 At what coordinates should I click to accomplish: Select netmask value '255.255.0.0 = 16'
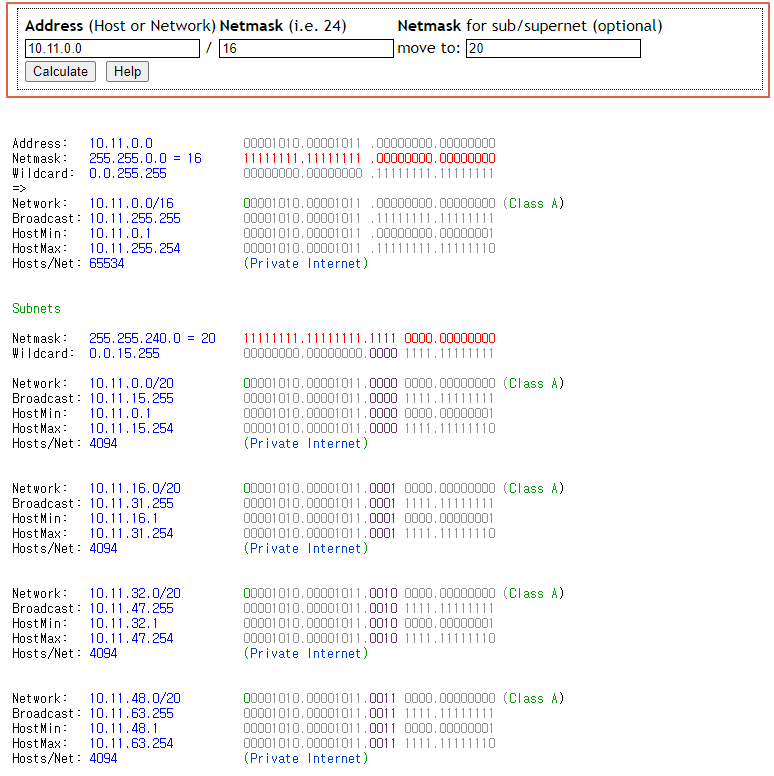[x=145, y=158]
